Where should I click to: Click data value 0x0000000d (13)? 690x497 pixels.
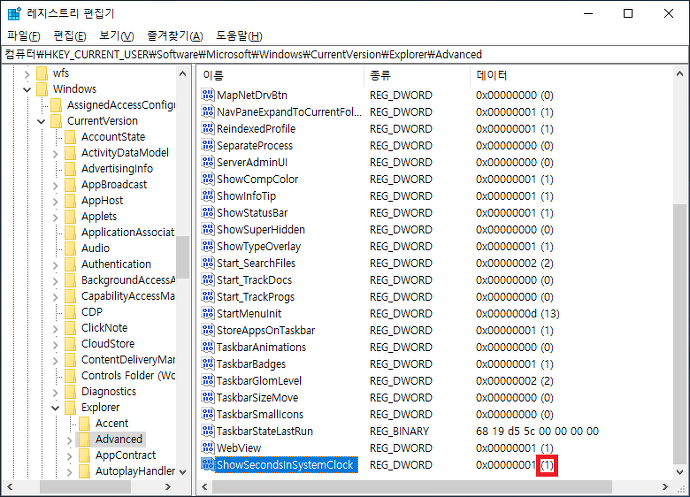pos(518,313)
